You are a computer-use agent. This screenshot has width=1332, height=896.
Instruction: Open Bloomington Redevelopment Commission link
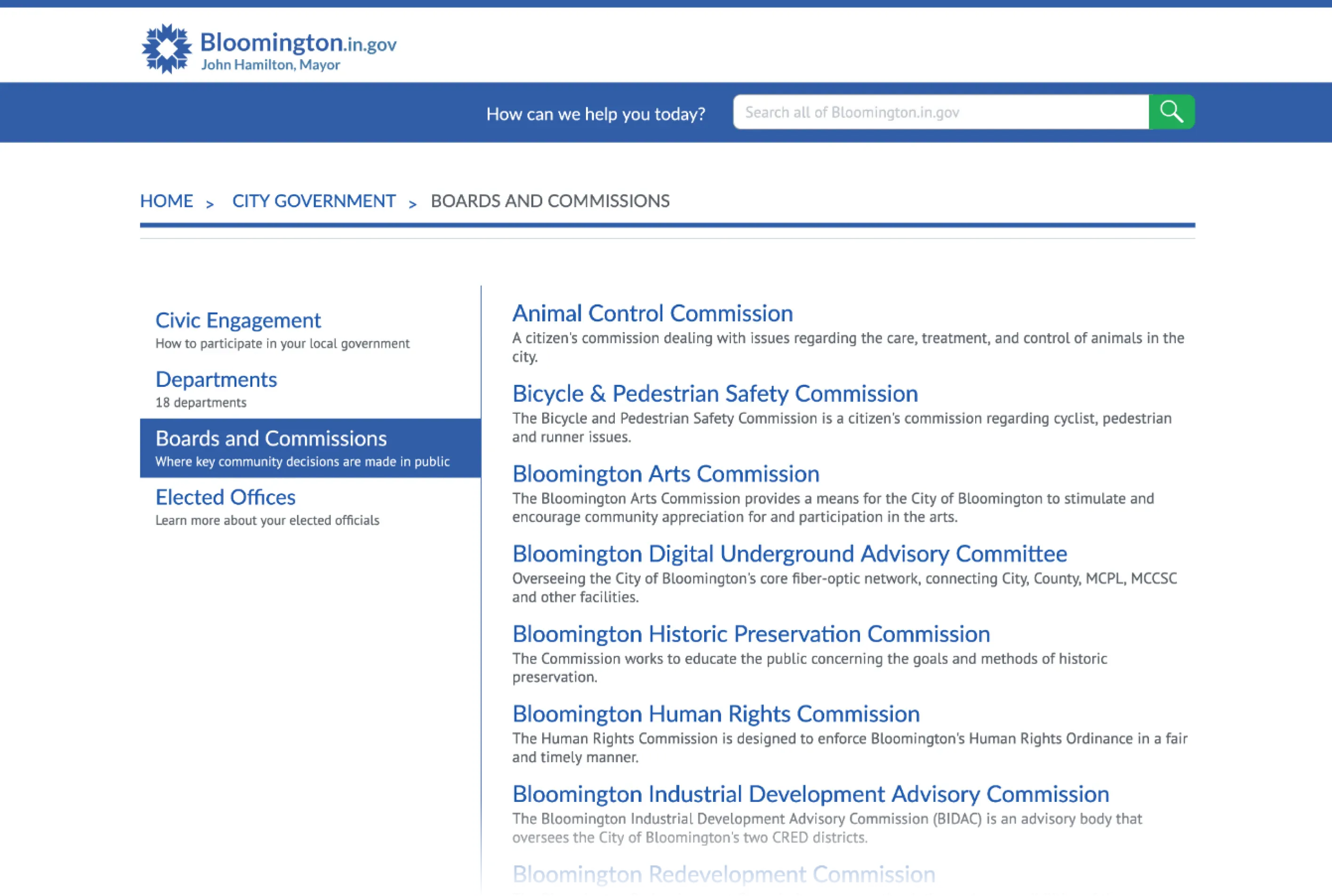723,874
